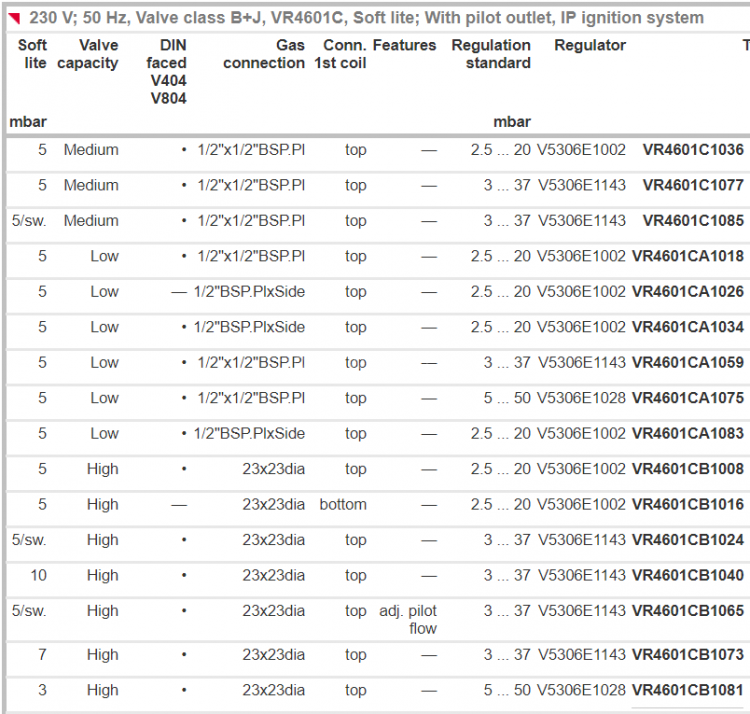Viewport: 750px width, 714px height.
Task: Click the DIN faced V404 V804 header
Action: click(x=166, y=71)
